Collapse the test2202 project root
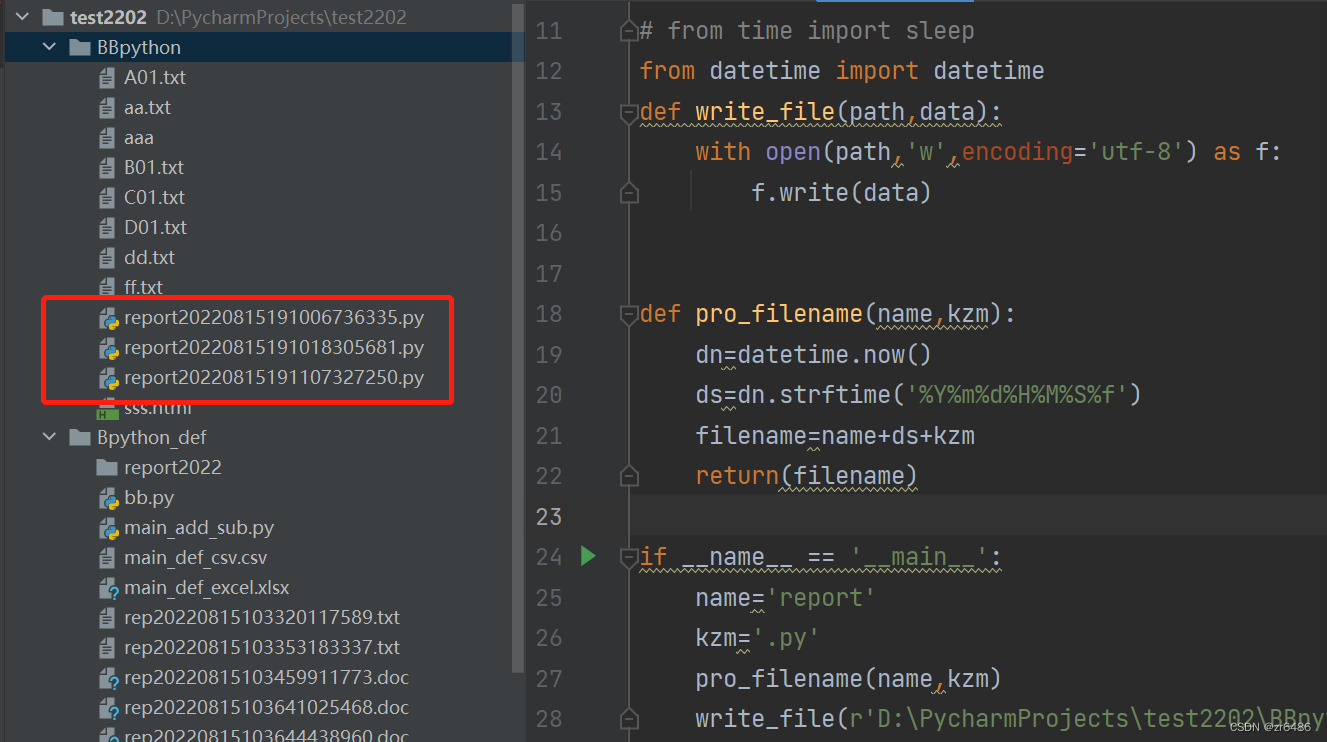1327x742 pixels. point(22,17)
